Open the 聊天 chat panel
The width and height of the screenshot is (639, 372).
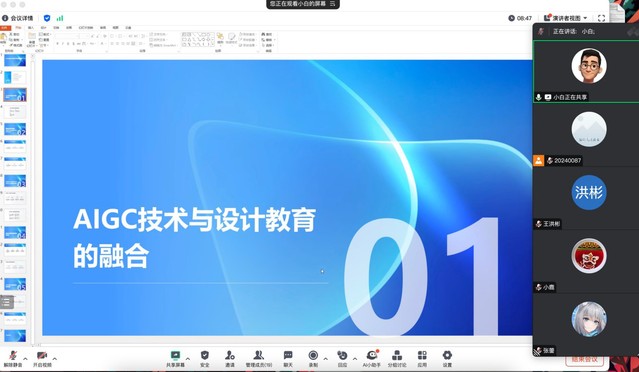coord(288,359)
